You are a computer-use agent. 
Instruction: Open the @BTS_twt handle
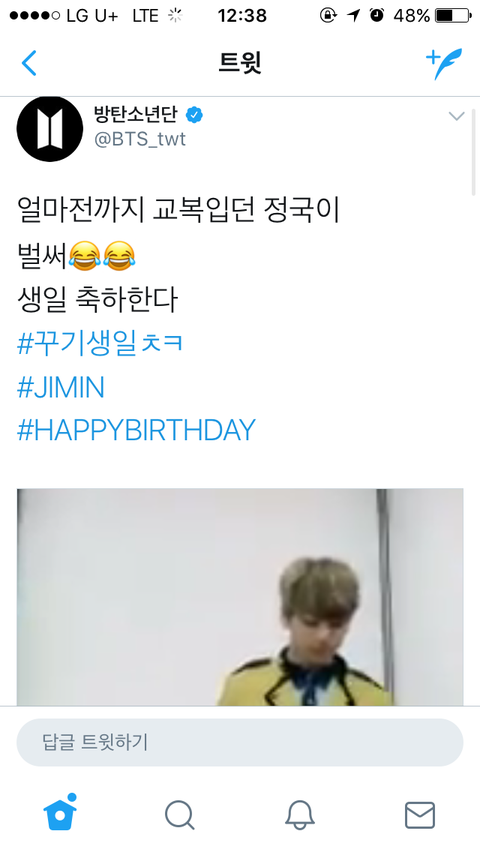(140, 139)
